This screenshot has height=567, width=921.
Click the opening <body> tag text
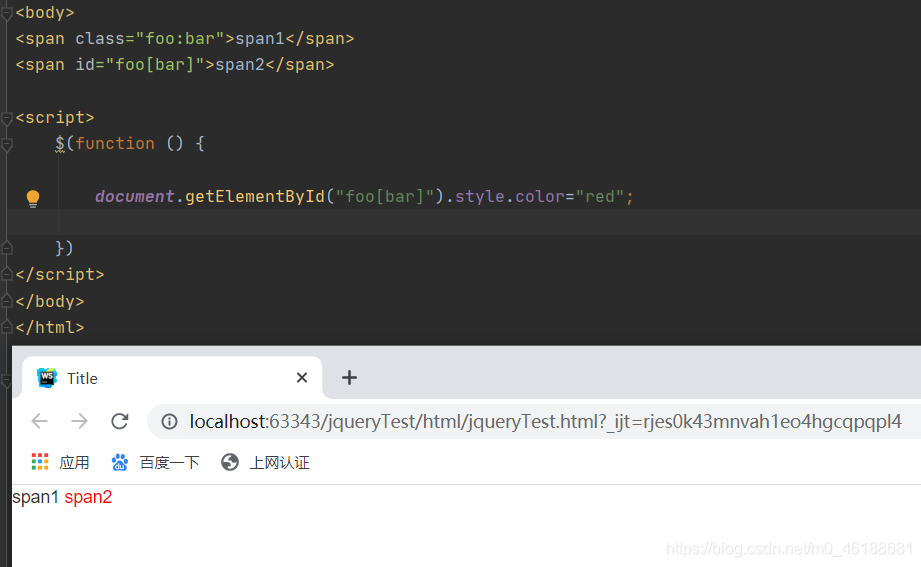point(45,12)
